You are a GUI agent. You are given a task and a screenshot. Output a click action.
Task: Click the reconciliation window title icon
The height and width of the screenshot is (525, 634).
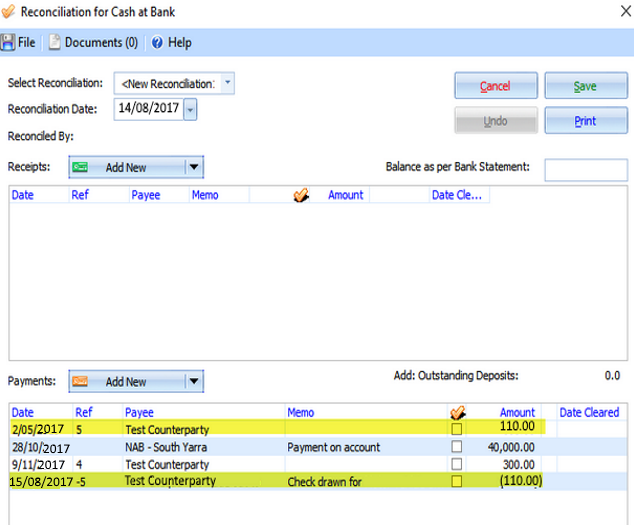(x=8, y=11)
